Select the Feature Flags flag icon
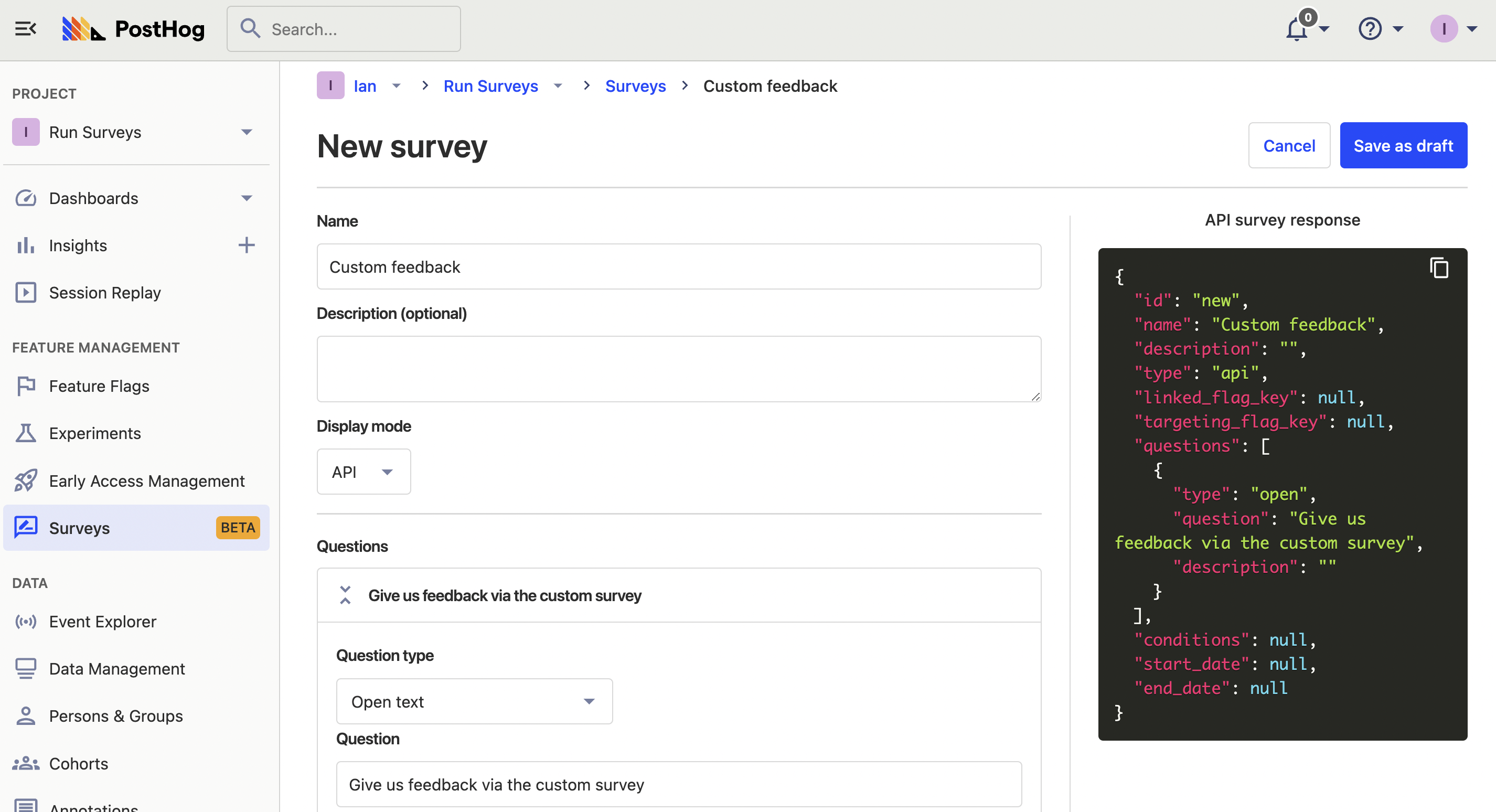 click(25, 386)
